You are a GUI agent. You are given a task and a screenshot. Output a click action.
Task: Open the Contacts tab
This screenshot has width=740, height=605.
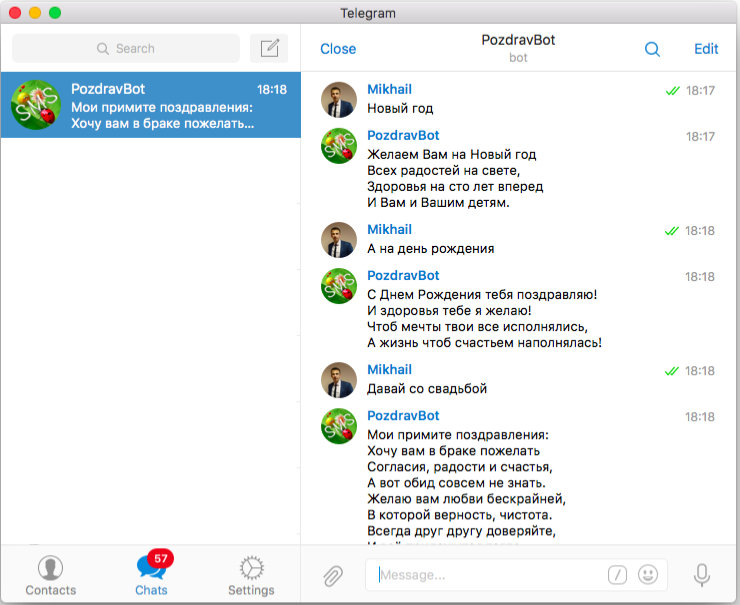pyautogui.click(x=50, y=575)
